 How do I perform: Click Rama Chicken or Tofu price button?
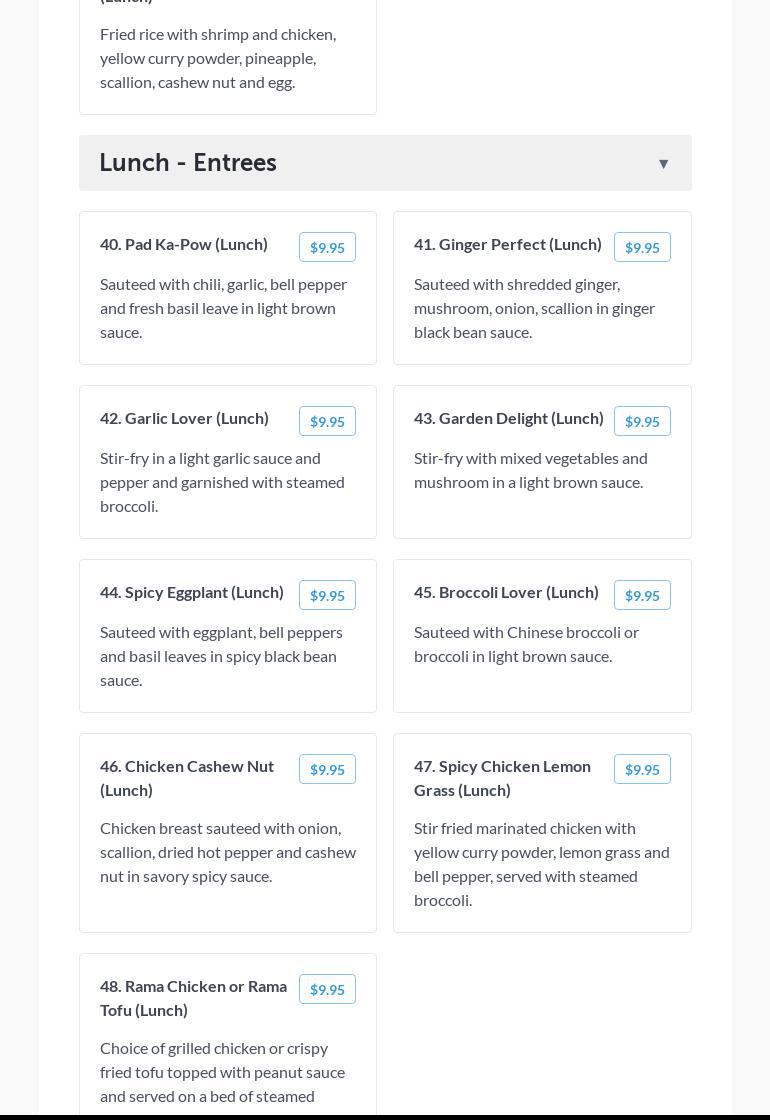(327, 989)
